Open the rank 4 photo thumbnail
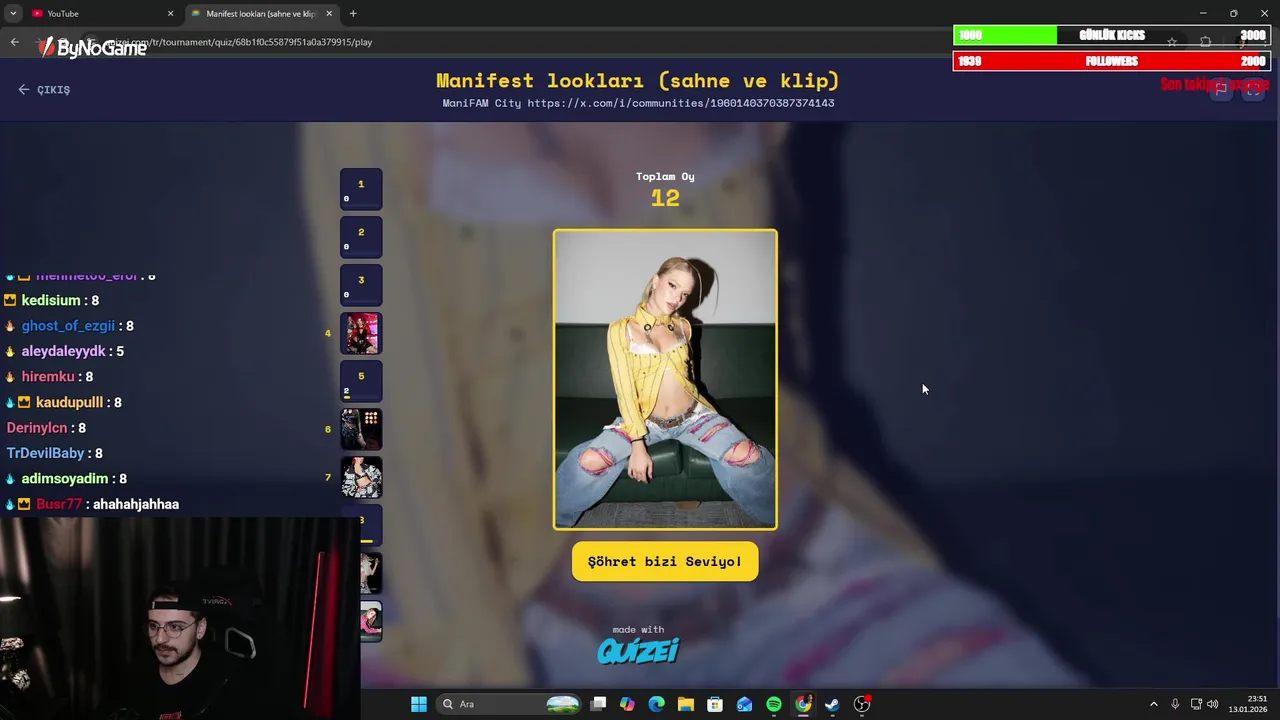Screen dimensions: 1280x720 tap(361, 333)
